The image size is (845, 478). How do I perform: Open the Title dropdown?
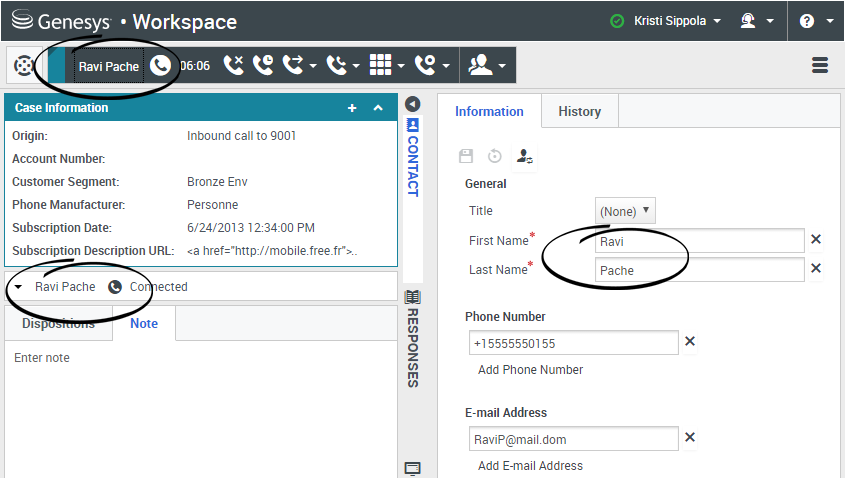click(x=625, y=211)
